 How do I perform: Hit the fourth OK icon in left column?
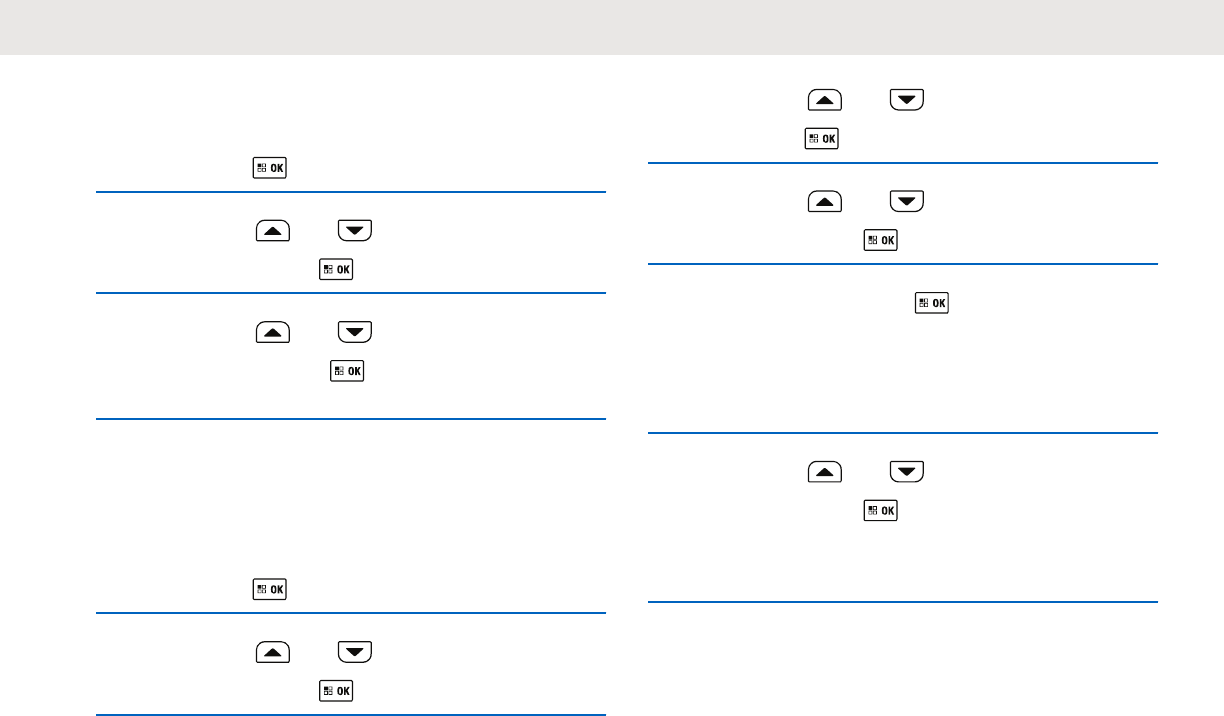(x=269, y=589)
